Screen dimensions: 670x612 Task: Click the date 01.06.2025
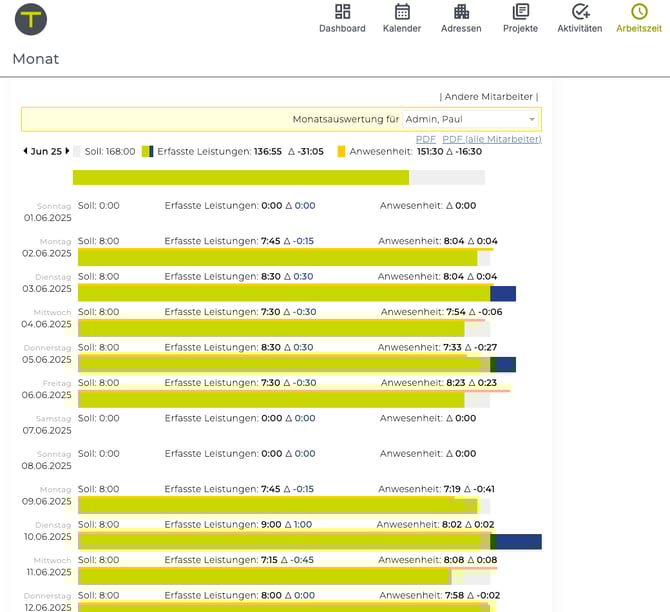click(47, 218)
